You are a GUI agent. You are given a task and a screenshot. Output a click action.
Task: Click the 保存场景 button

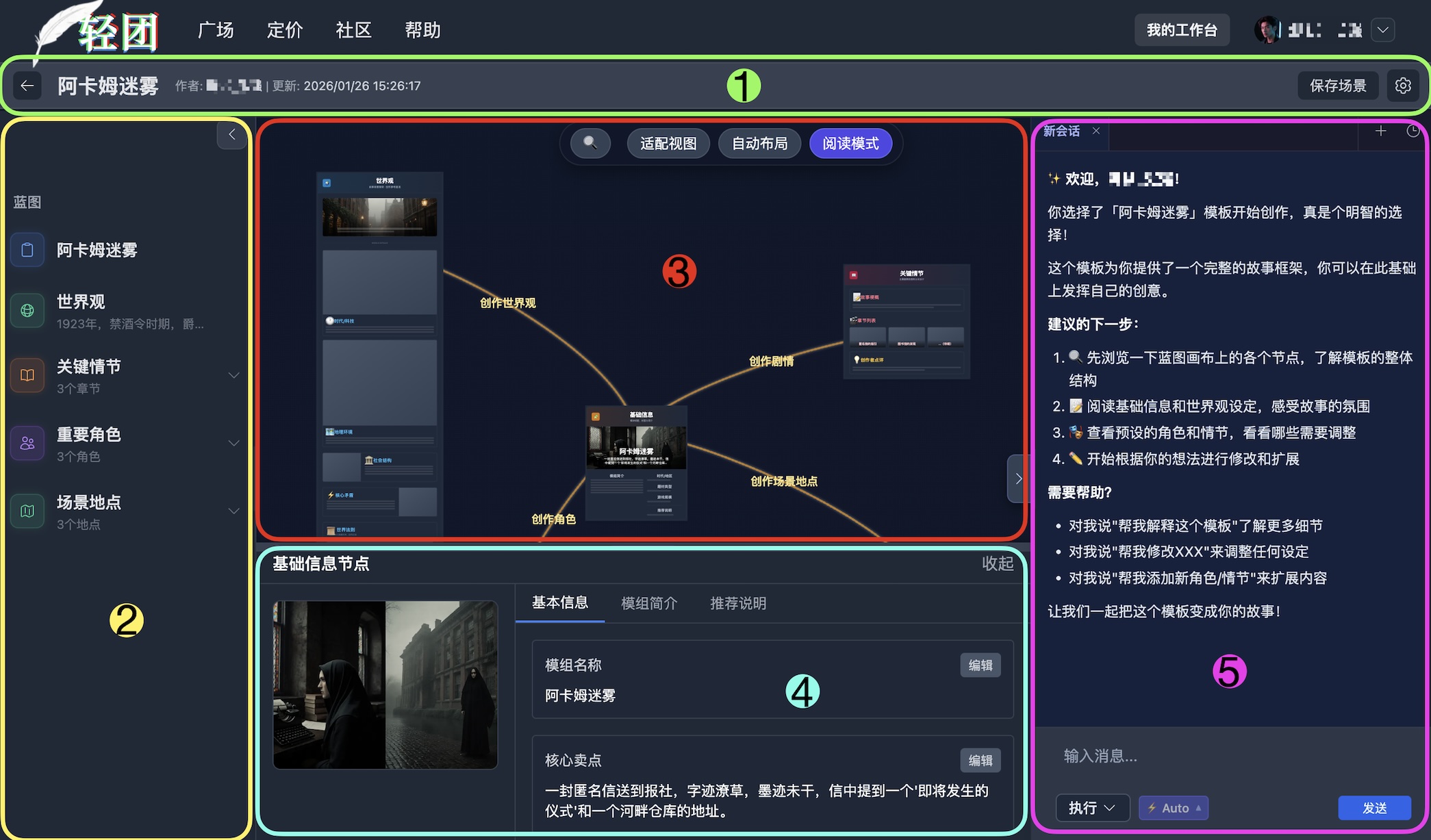coord(1338,85)
